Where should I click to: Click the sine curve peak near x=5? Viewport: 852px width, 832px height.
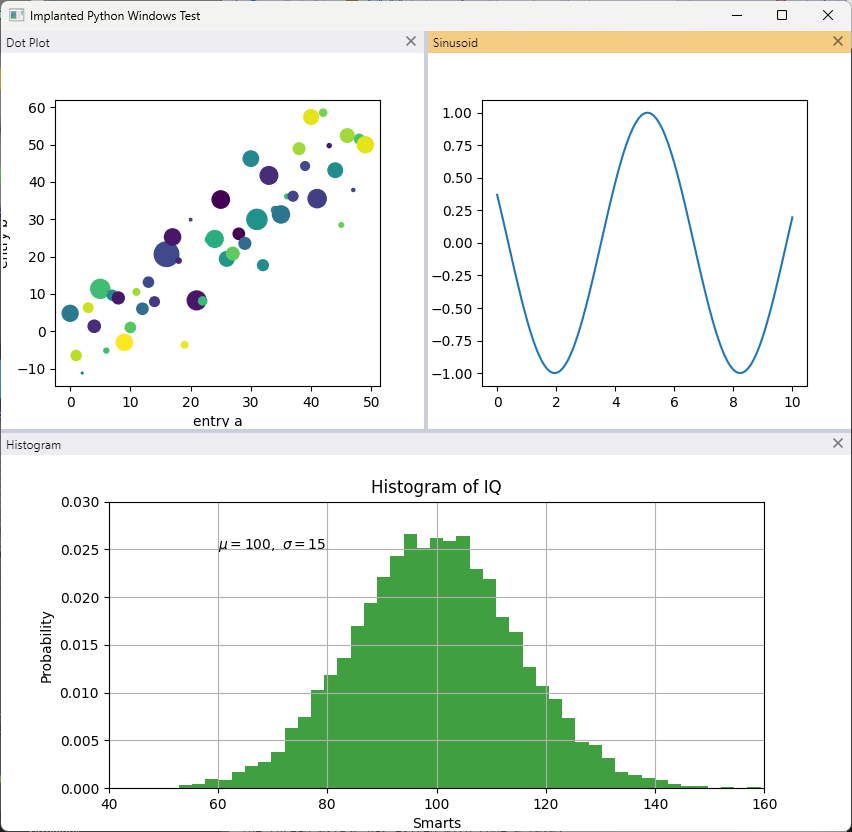point(647,113)
